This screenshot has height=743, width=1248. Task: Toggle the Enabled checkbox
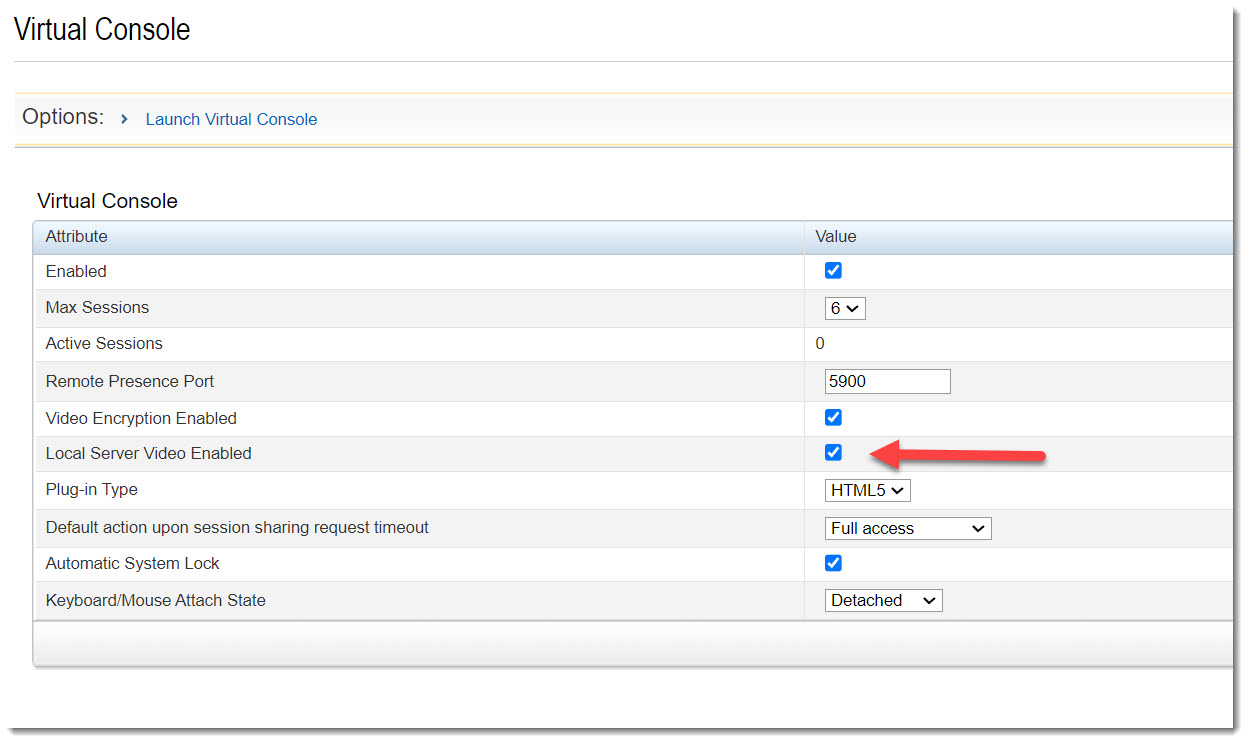tap(833, 271)
